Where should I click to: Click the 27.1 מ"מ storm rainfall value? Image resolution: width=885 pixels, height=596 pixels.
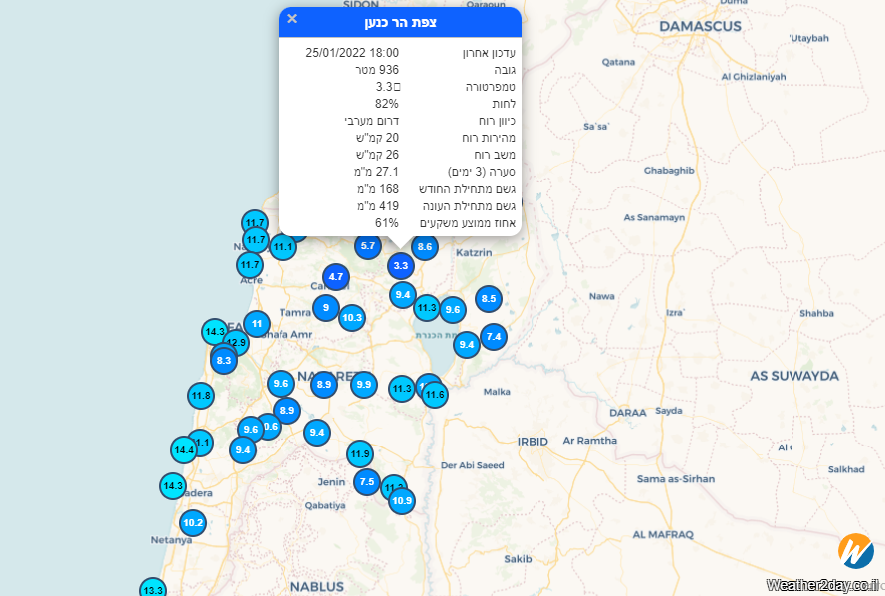376,172
